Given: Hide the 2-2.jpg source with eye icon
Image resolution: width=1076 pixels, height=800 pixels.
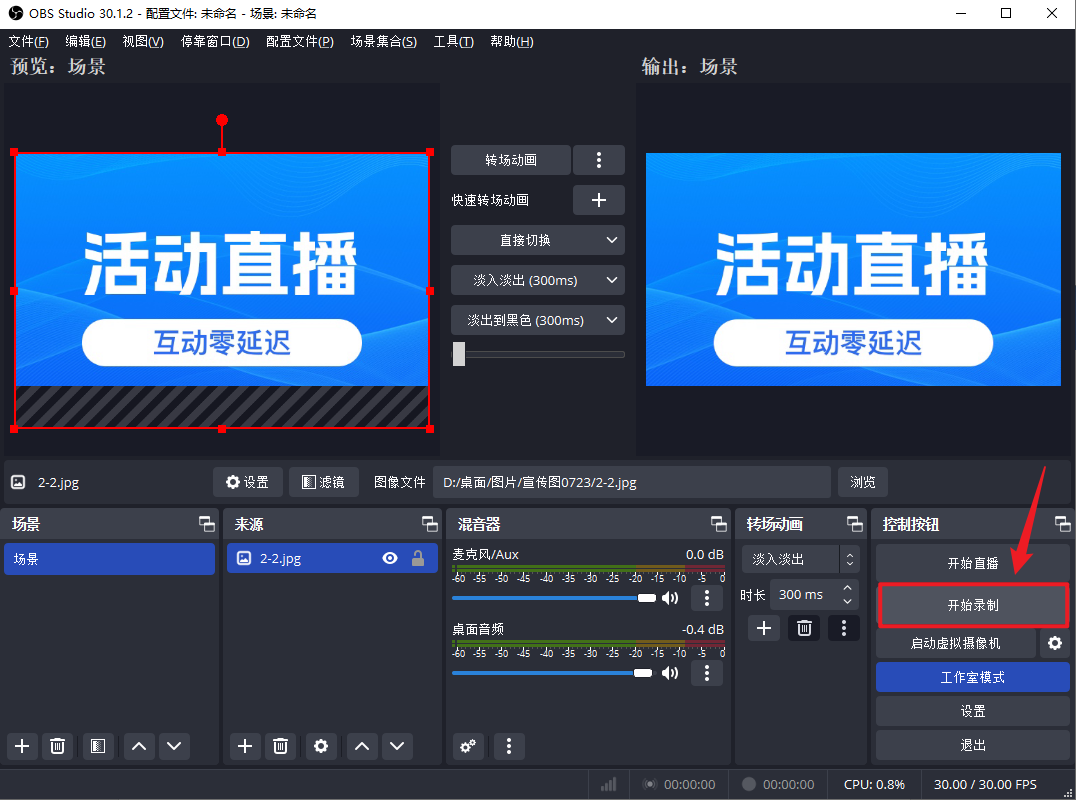Looking at the screenshot, I should 390,559.
